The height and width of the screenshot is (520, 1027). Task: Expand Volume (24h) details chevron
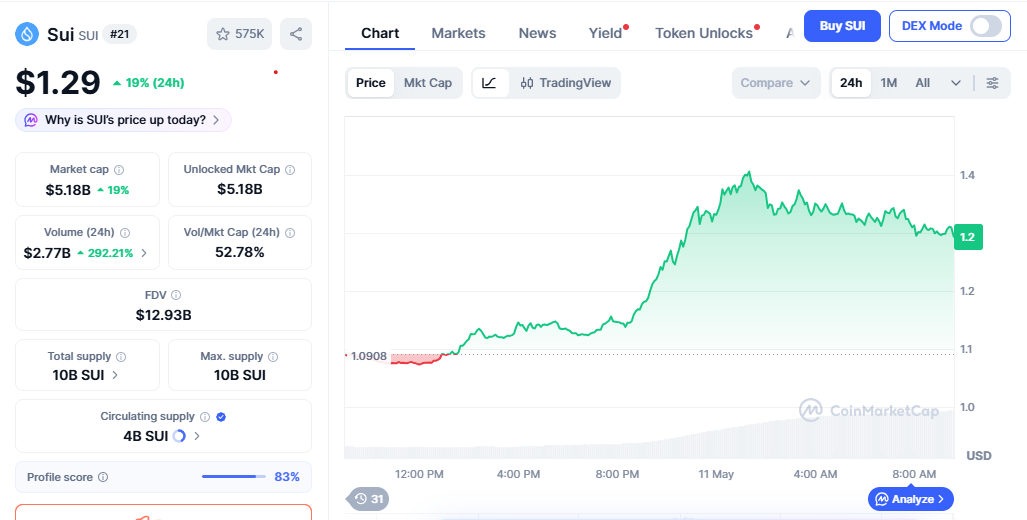click(x=144, y=253)
